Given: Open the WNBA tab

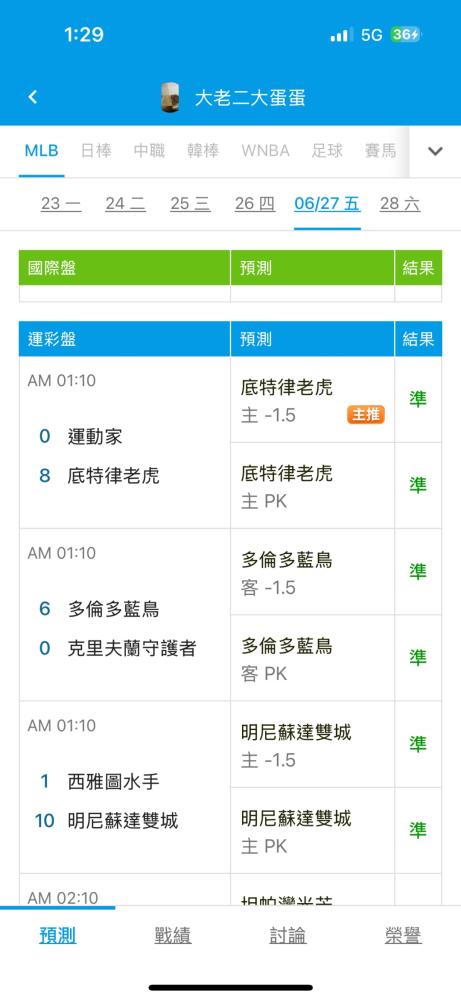Looking at the screenshot, I should (x=265, y=151).
